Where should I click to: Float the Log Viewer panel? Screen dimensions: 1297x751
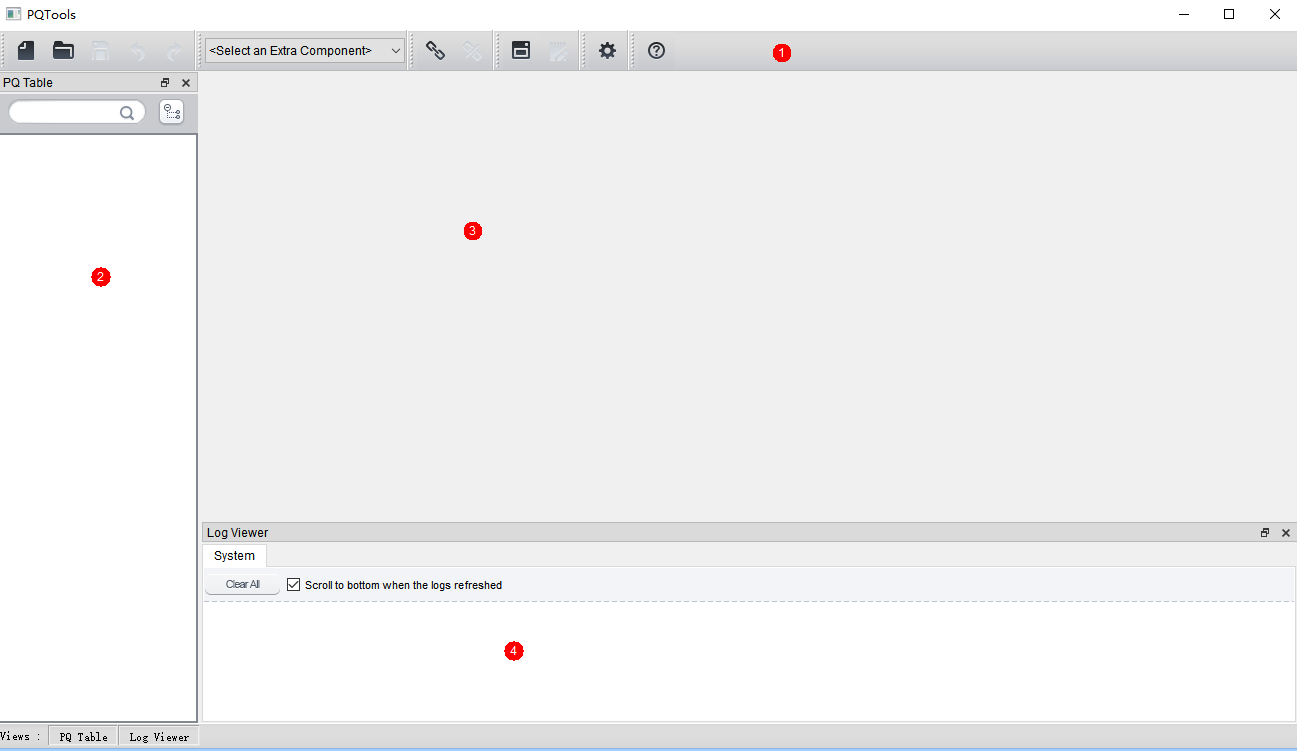point(1265,533)
